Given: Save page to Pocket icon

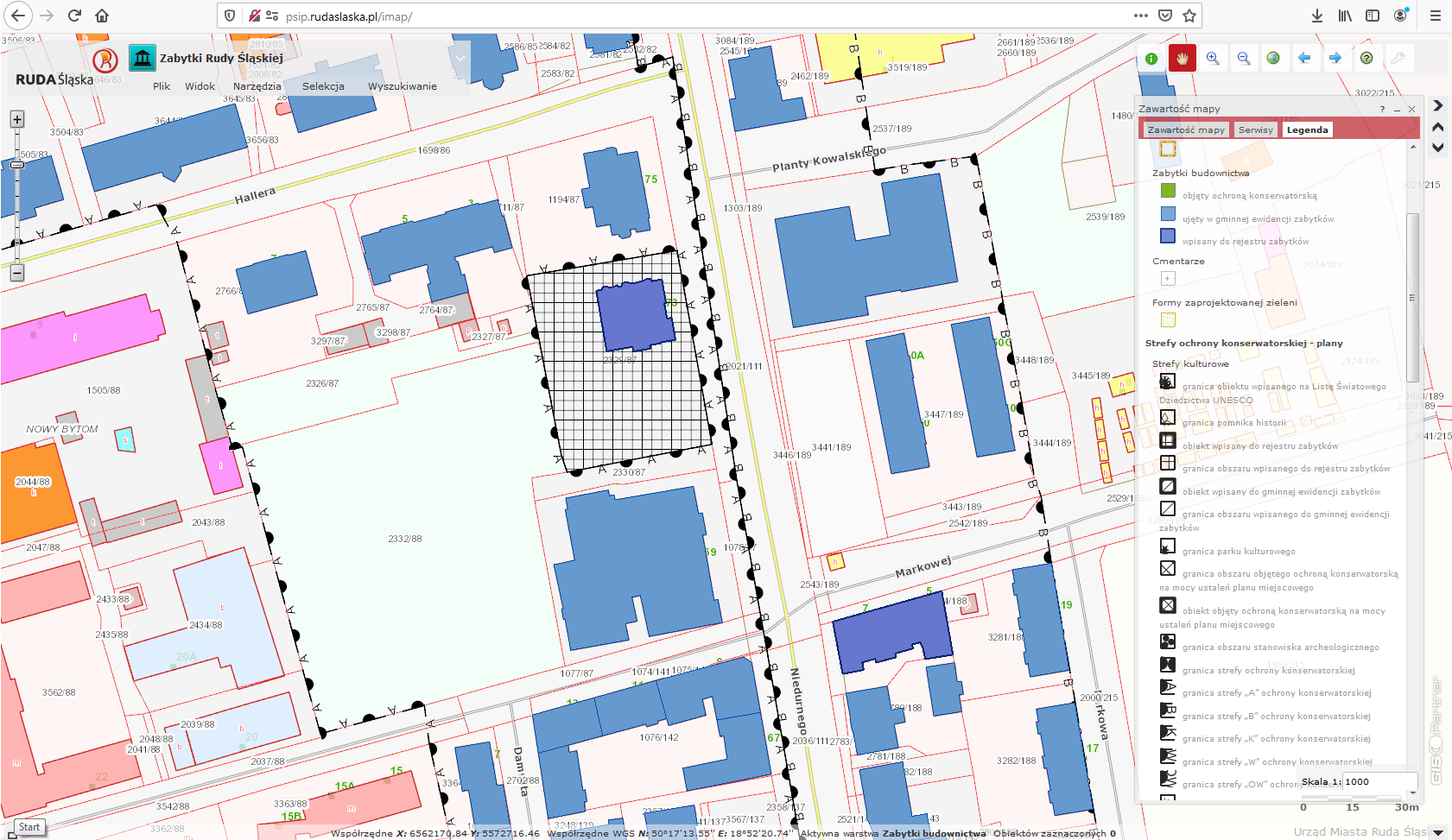Looking at the screenshot, I should tap(1165, 16).
